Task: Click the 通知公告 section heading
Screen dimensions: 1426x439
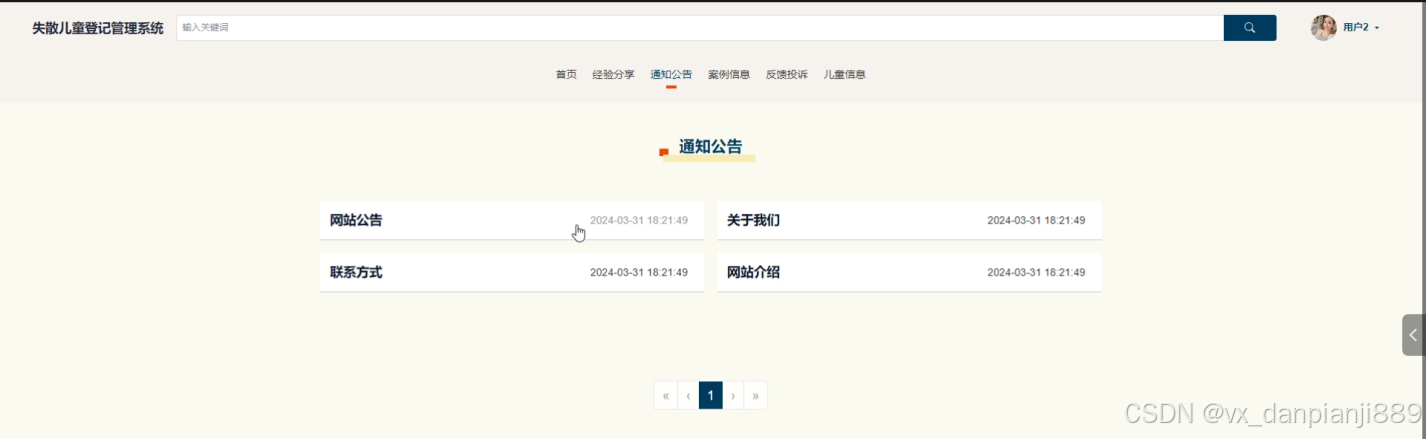Action: coord(710,147)
